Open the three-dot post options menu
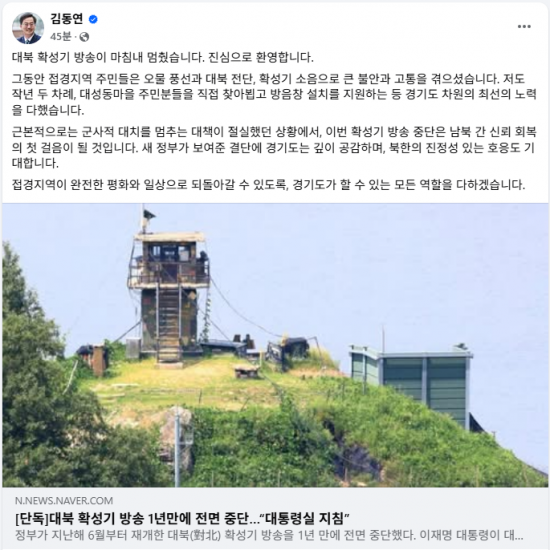550x550 pixels. (x=524, y=27)
